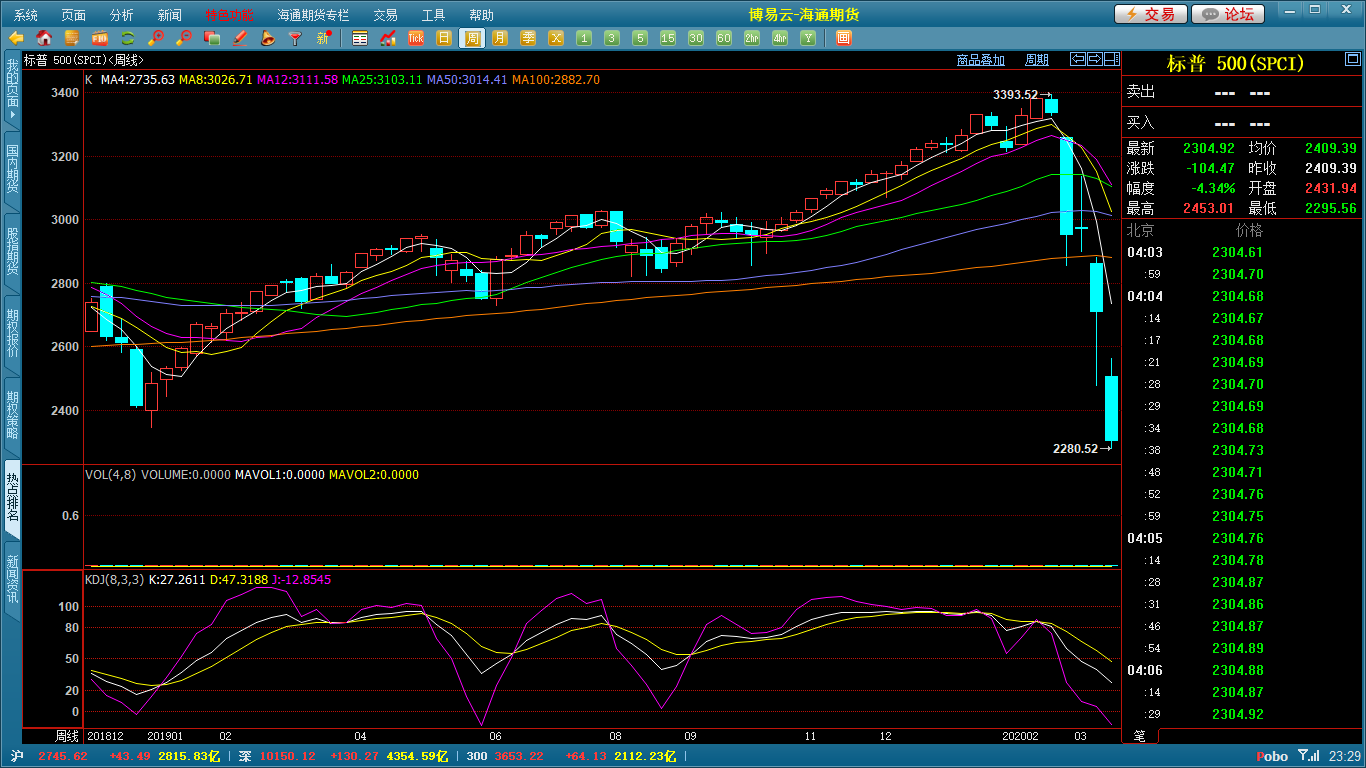Select the 笔 tab under tick list
The height and width of the screenshot is (768, 1366).
[1140, 736]
